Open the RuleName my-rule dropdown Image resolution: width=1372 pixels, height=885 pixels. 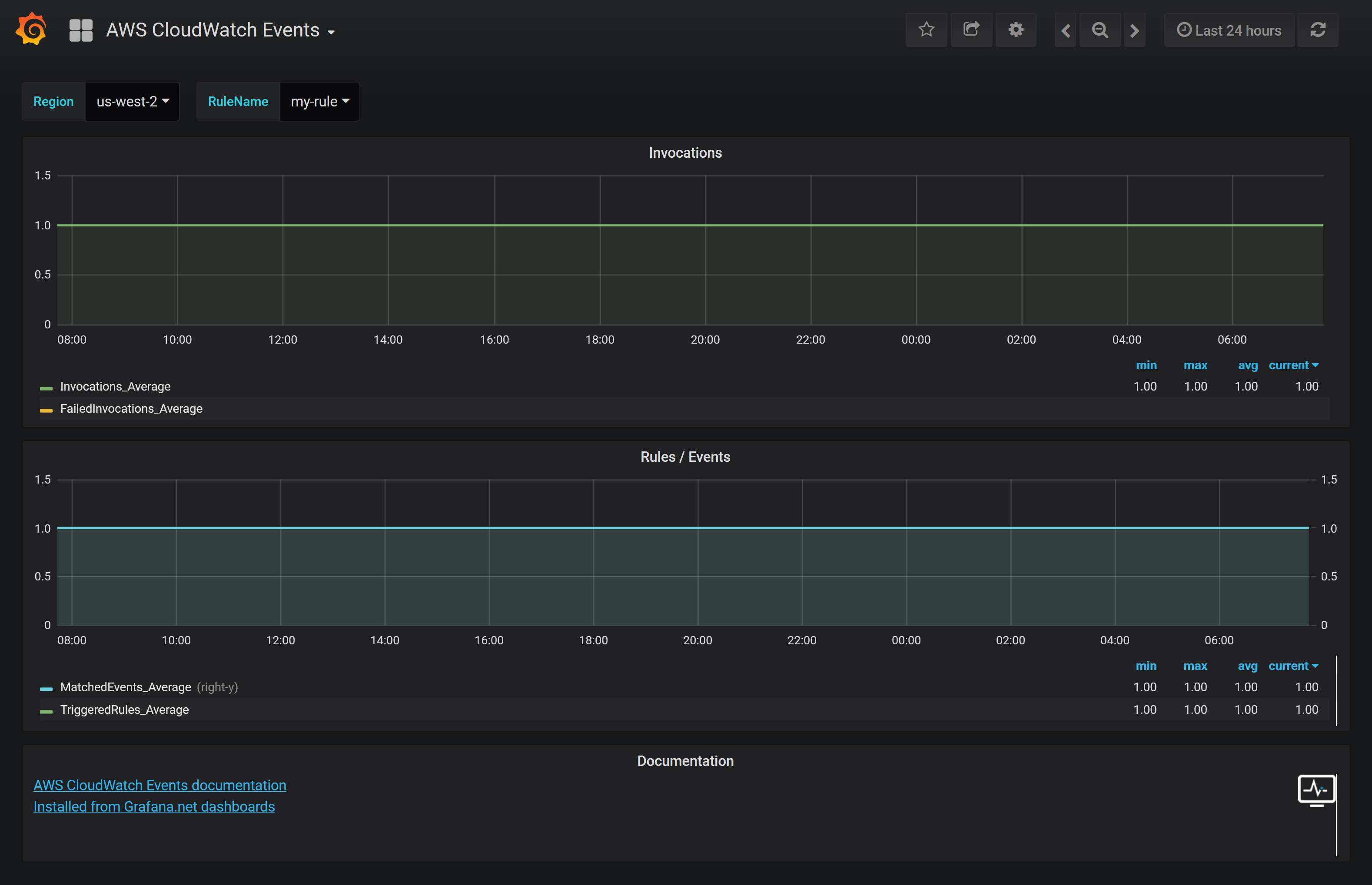click(x=319, y=102)
